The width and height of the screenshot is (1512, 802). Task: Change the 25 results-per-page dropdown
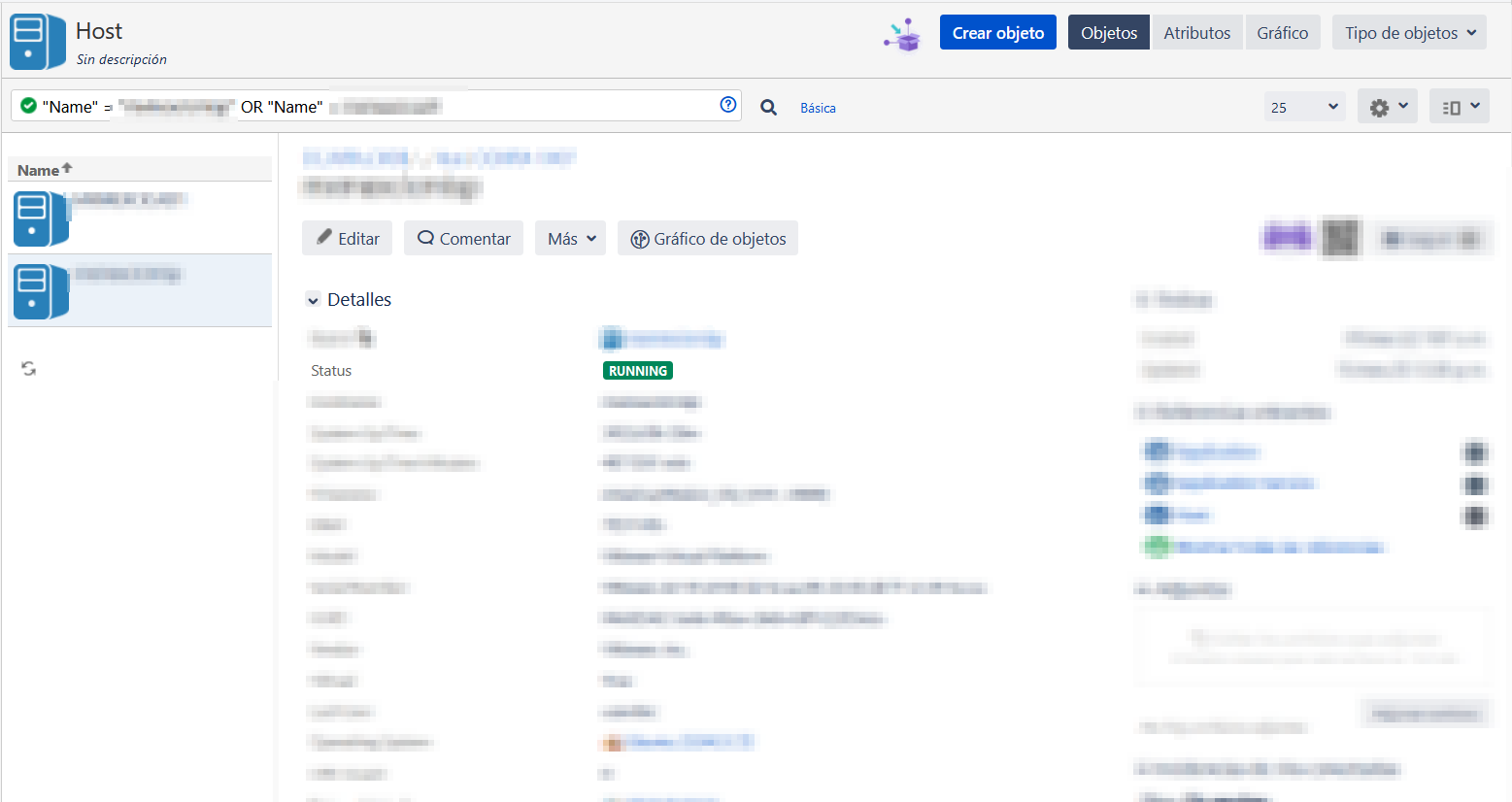coord(1304,107)
